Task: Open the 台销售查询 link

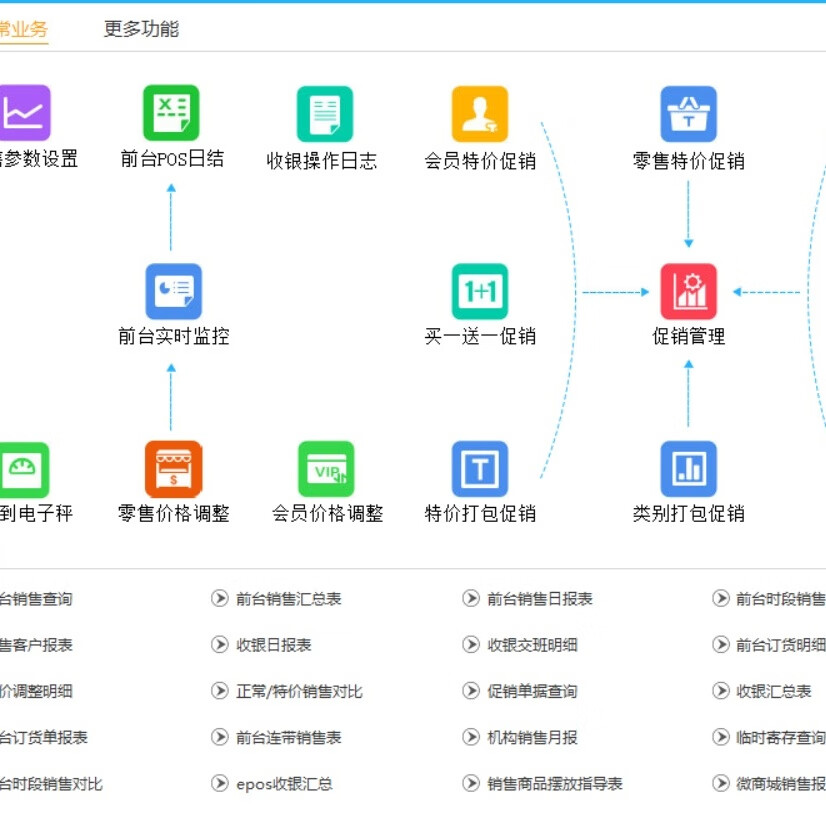Action: [36, 599]
